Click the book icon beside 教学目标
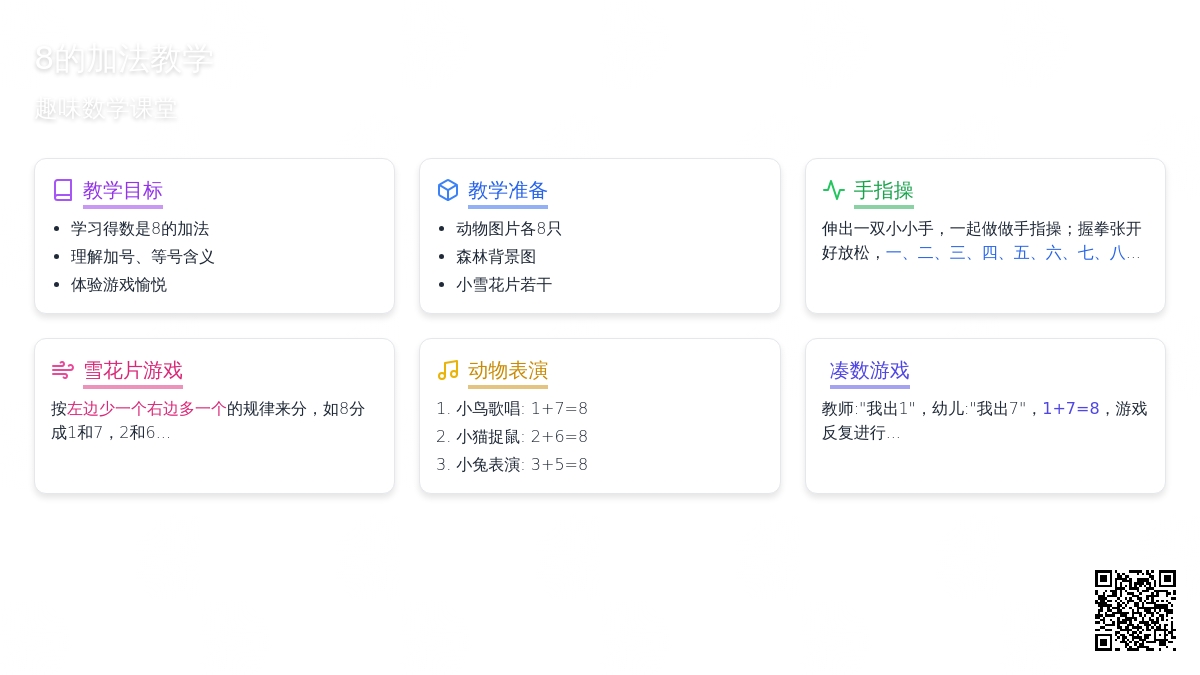Screen dimensions: 1200x675 tap(63, 190)
